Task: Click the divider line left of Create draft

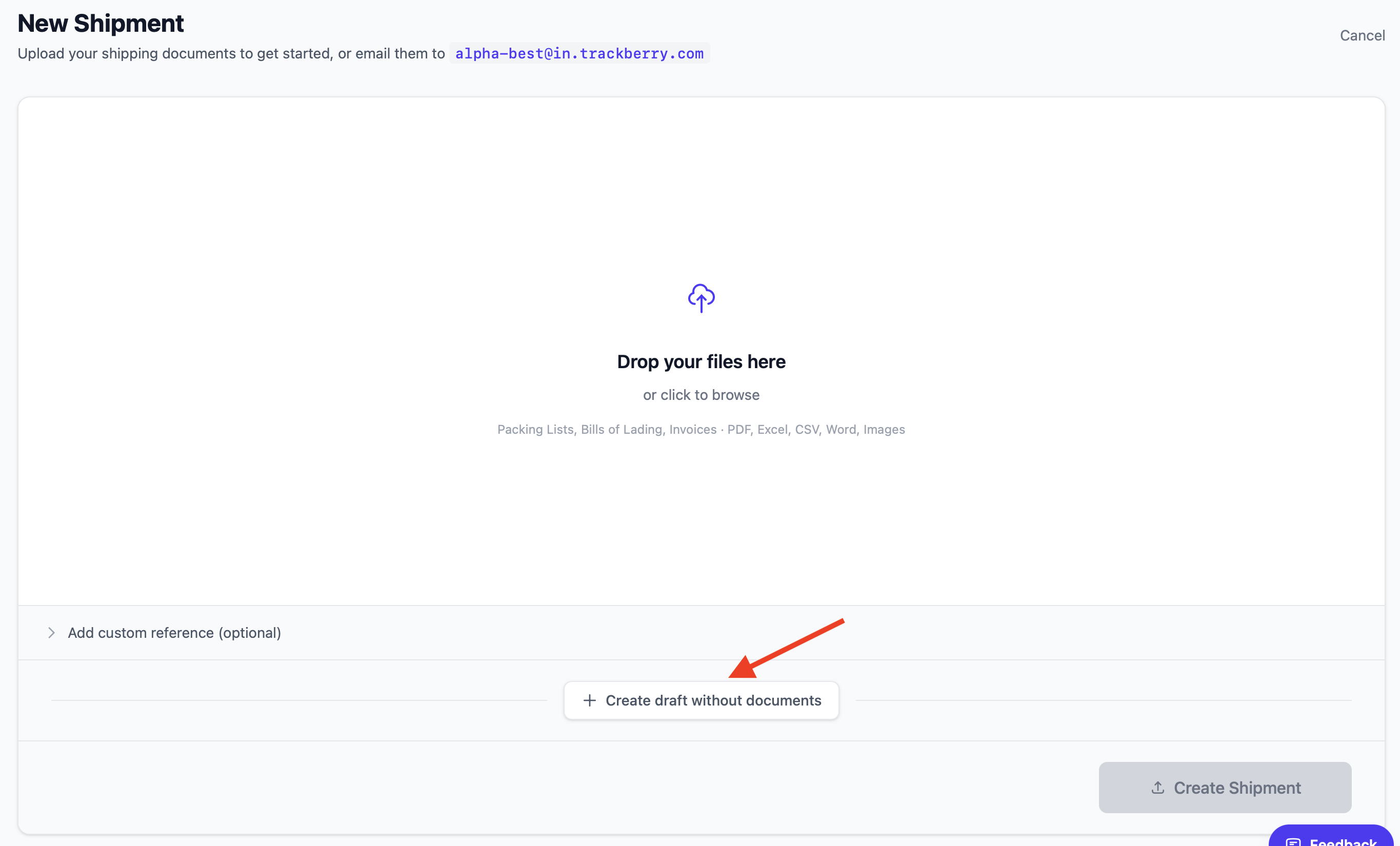Action: [299, 700]
